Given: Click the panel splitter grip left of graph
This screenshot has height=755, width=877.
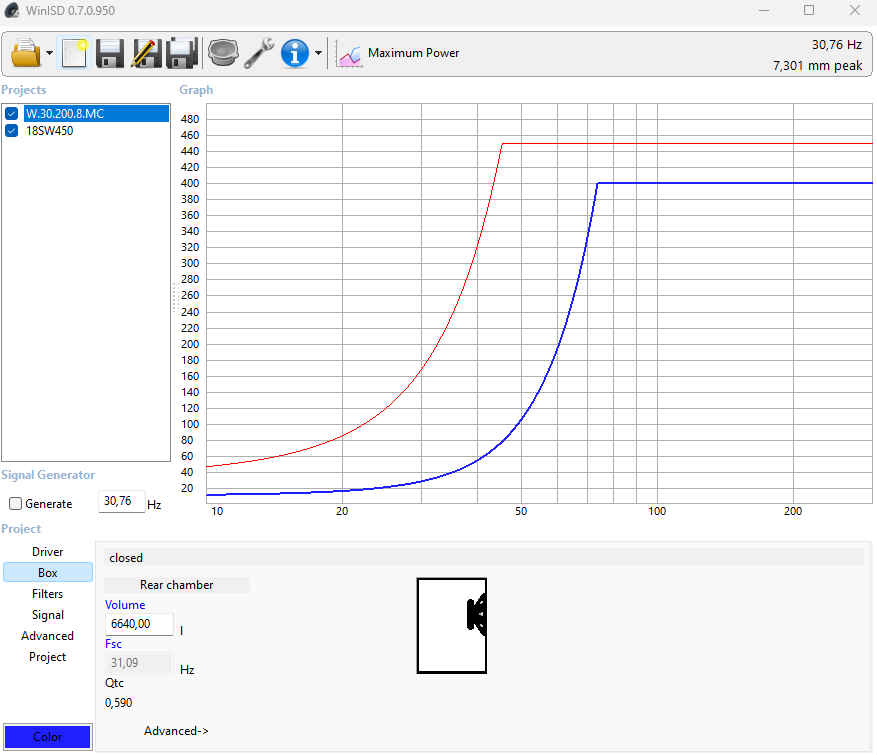Looking at the screenshot, I should 175,298.
